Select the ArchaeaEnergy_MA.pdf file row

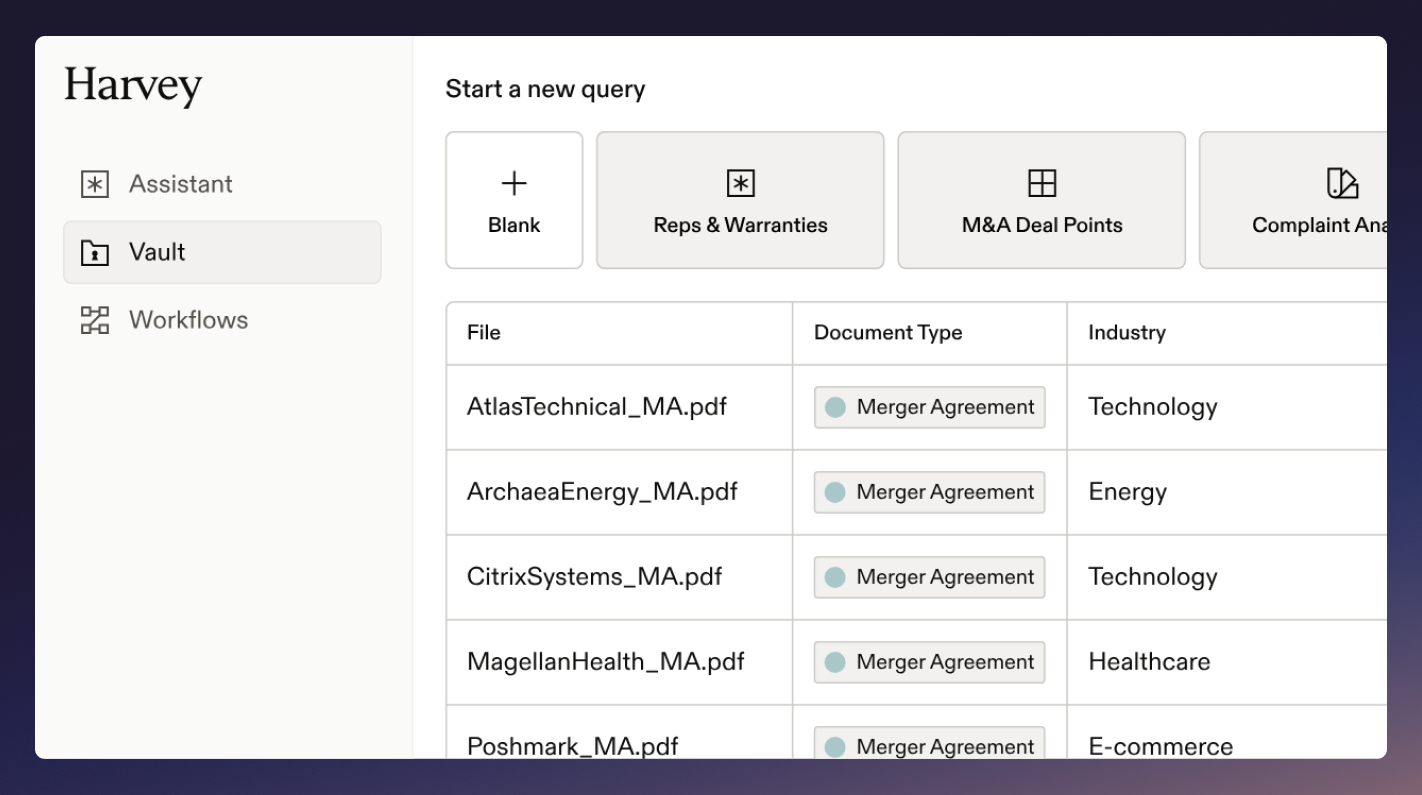pos(602,491)
